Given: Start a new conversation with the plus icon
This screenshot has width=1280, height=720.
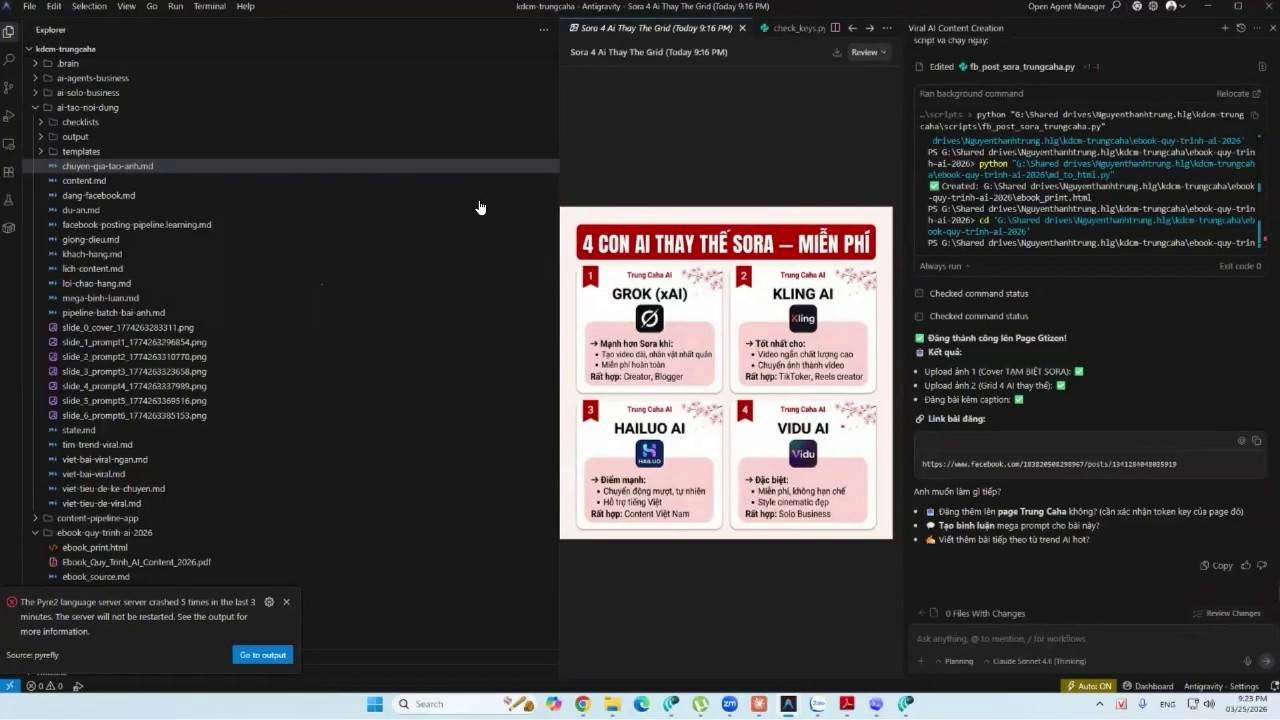Looking at the screenshot, I should point(1225,28).
